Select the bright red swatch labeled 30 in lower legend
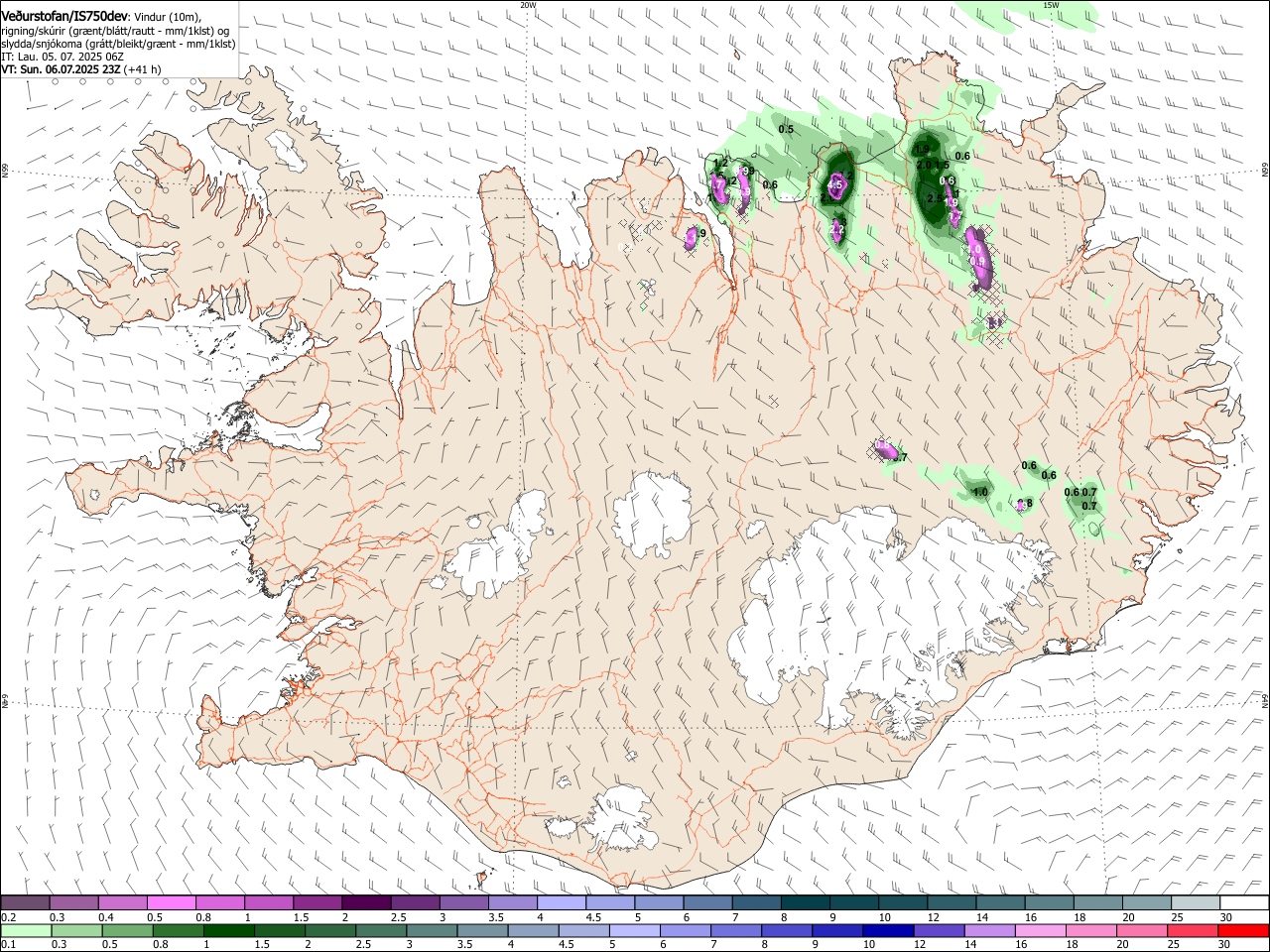Screen dimensions: 1270x952 click(x=1243, y=930)
